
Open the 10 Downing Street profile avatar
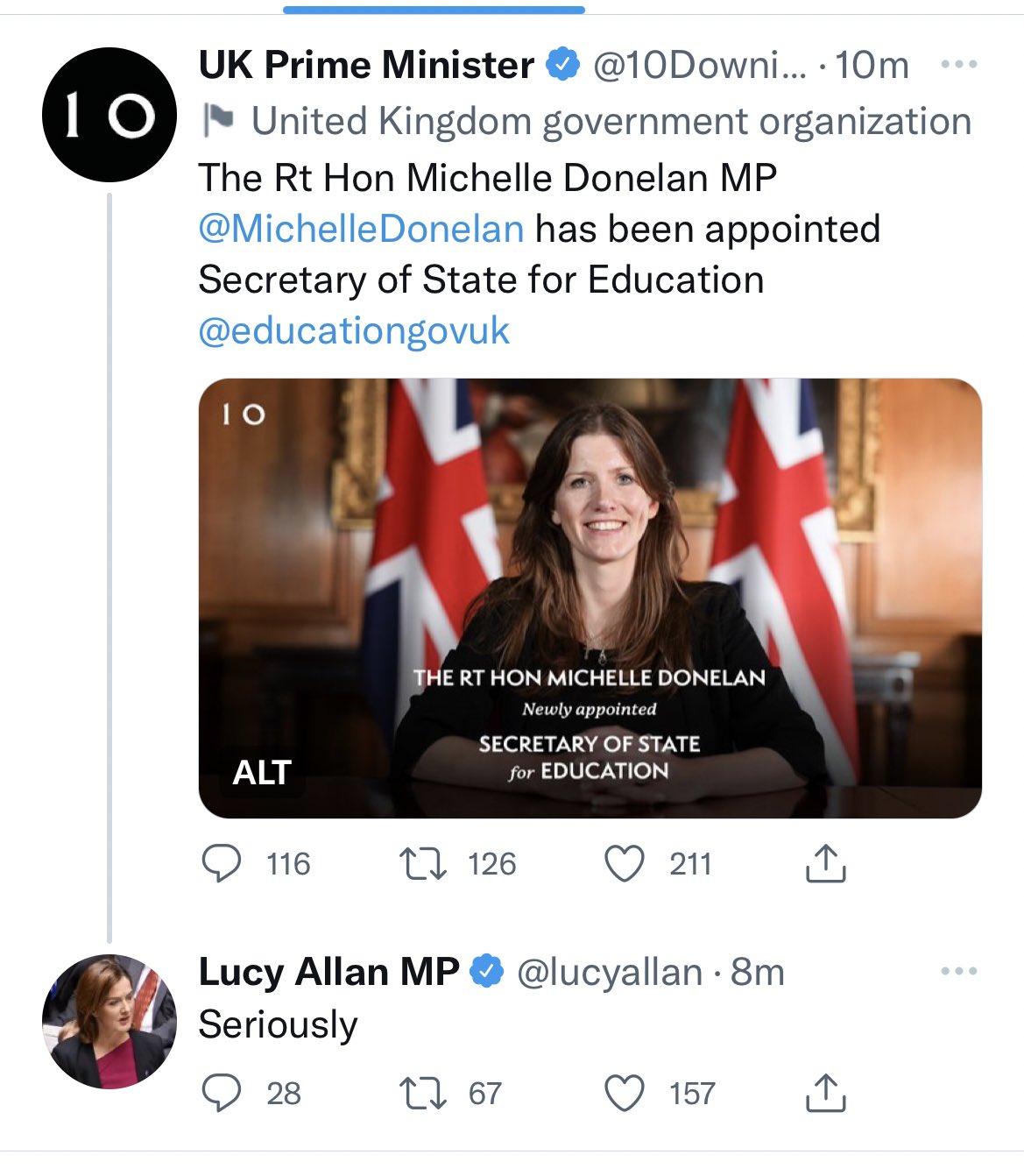click(109, 115)
